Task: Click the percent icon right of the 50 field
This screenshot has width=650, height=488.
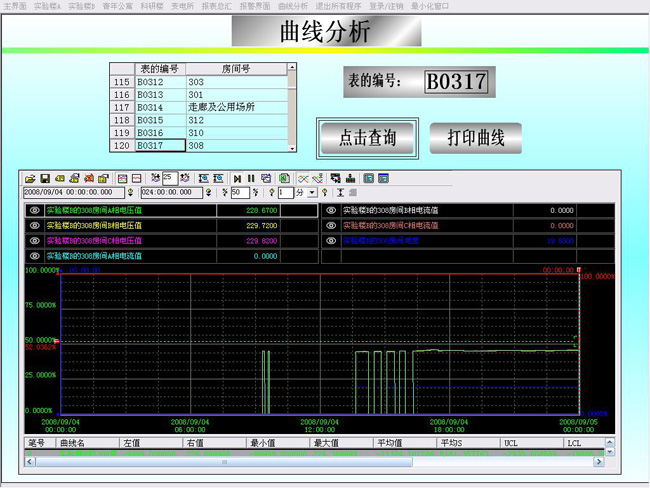Action: coord(255,192)
